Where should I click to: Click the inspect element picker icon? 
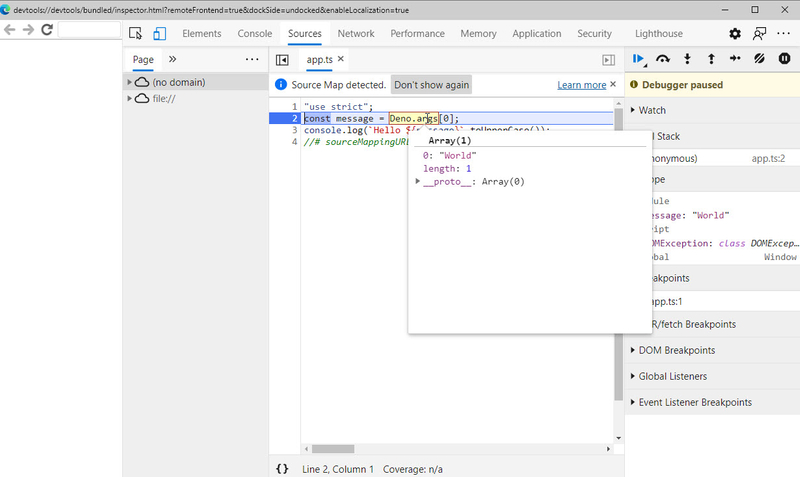point(136,33)
